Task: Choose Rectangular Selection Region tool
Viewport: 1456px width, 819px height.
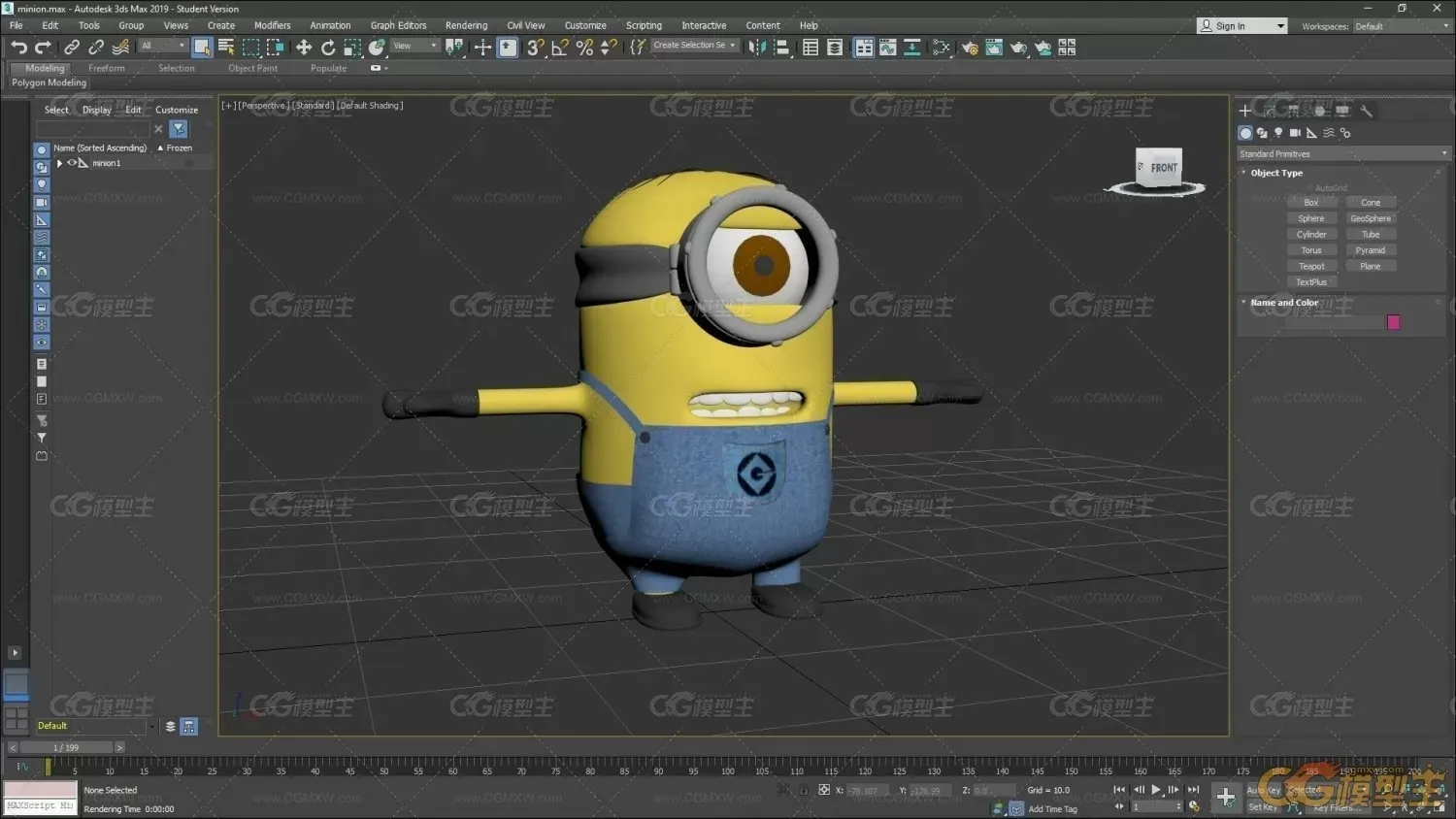Action: point(251,48)
